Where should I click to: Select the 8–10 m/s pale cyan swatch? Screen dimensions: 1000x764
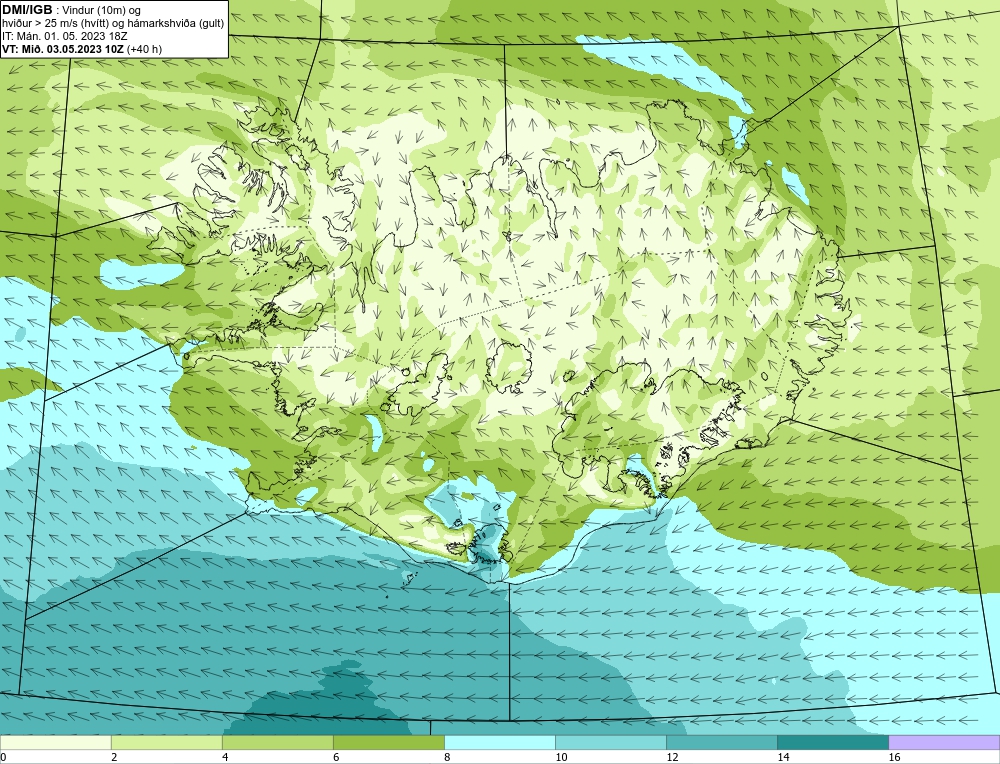click(x=500, y=742)
